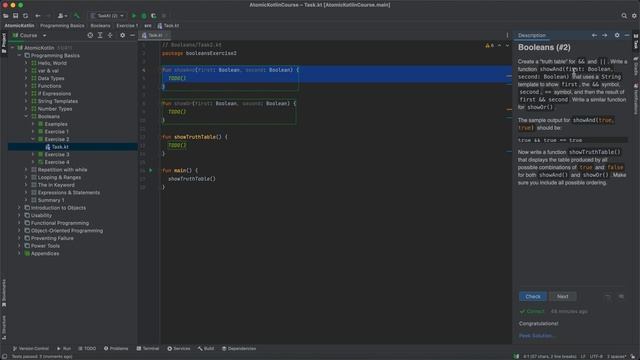Select the Functional Programming section
Screen dimensions: 640x360
[x=60, y=223]
